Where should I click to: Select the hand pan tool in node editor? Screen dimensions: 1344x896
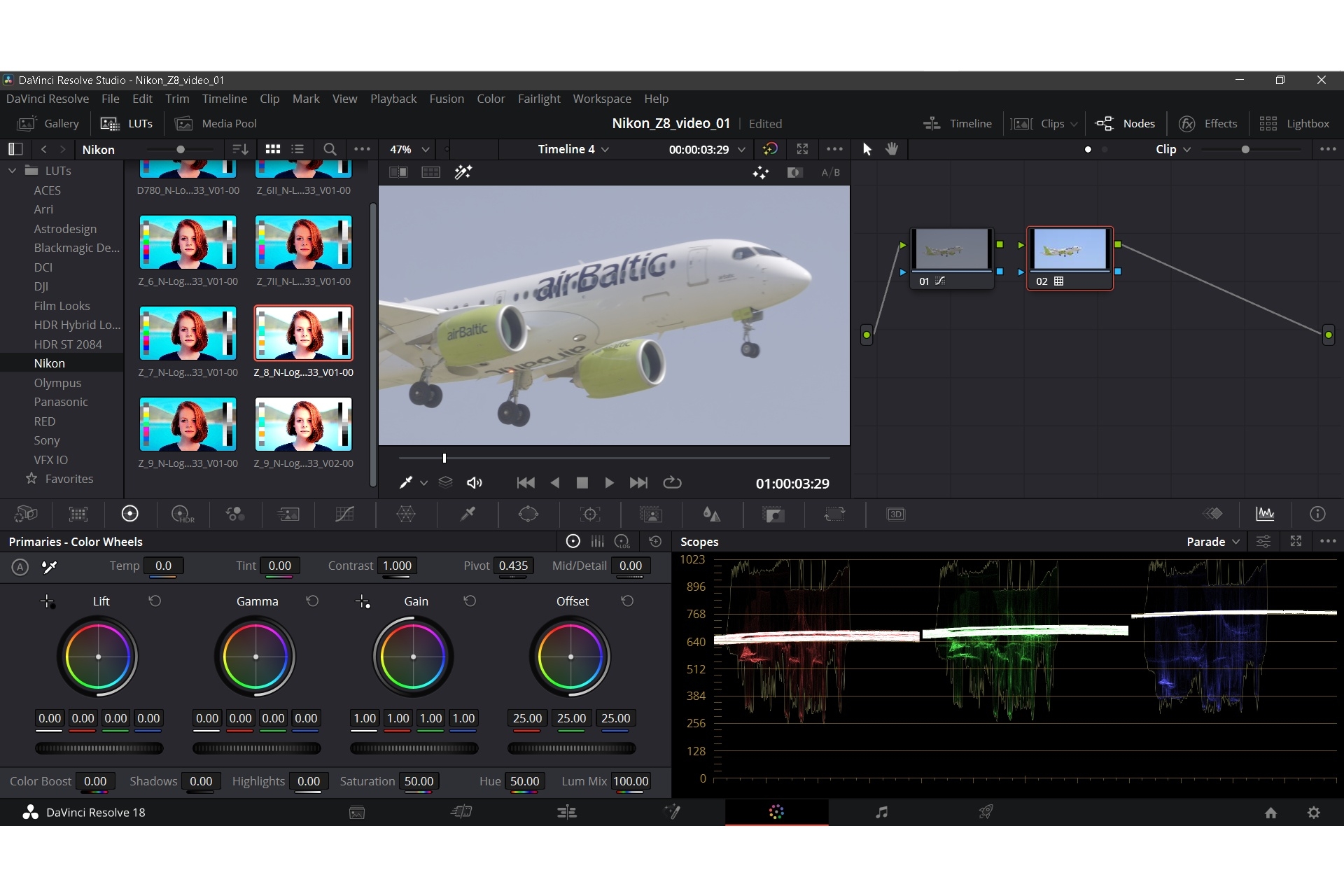click(891, 149)
